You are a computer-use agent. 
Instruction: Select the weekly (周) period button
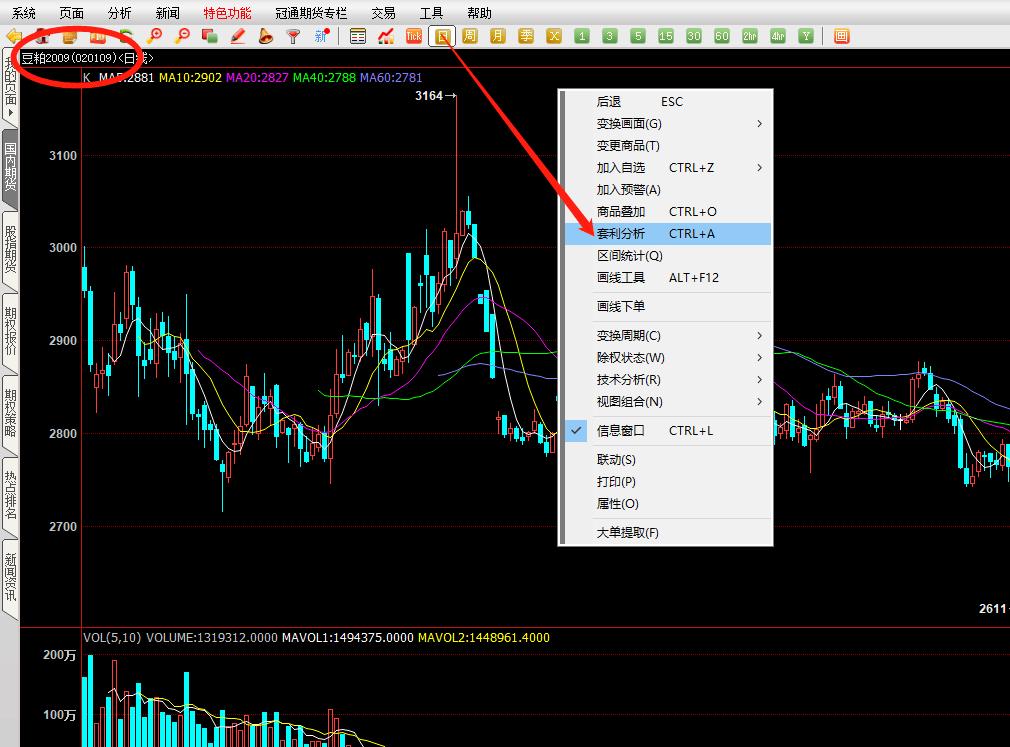pos(469,36)
